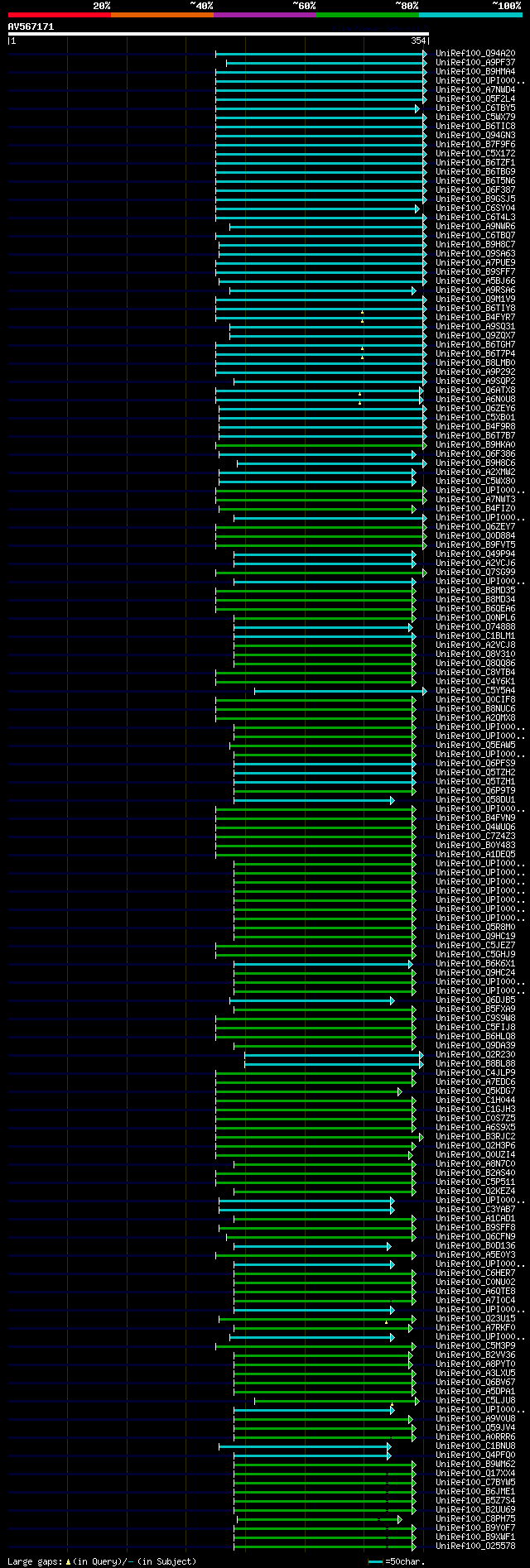Click the orange ~40% identity legend segment
This screenshot has height=1568, width=530.
161,15
